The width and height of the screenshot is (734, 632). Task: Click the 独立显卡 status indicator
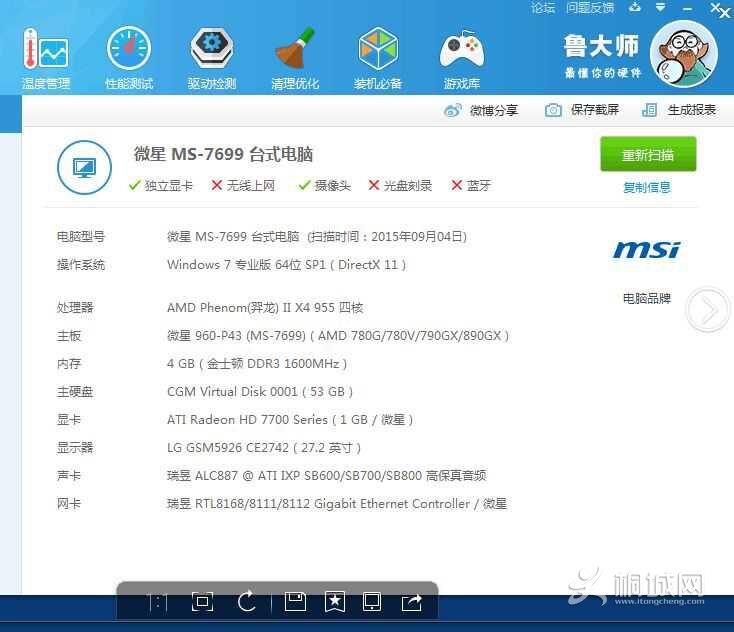(x=160, y=186)
